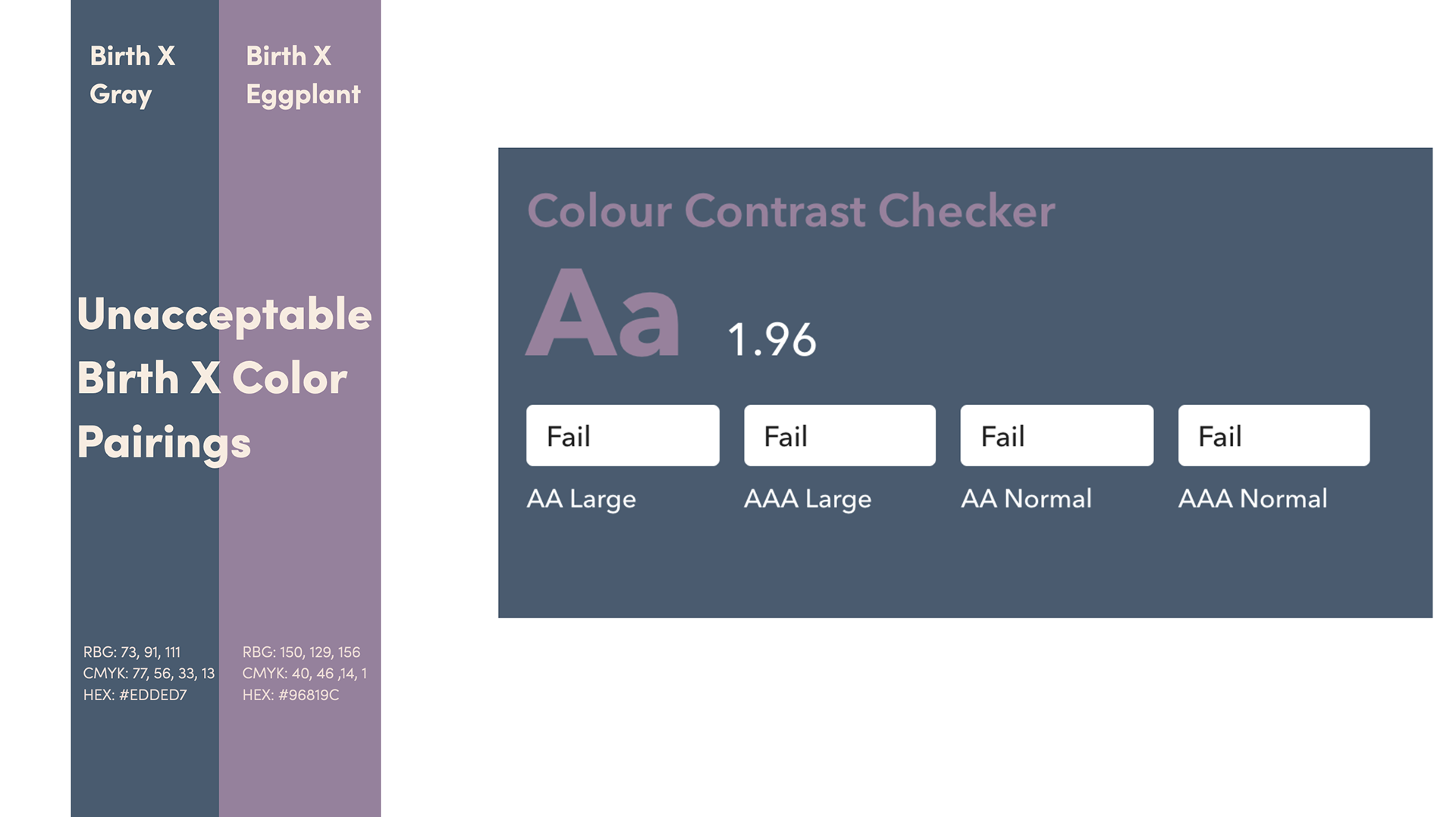The image size is (1456, 817).
Task: Click the AAA Normal label
Action: pos(1253,498)
